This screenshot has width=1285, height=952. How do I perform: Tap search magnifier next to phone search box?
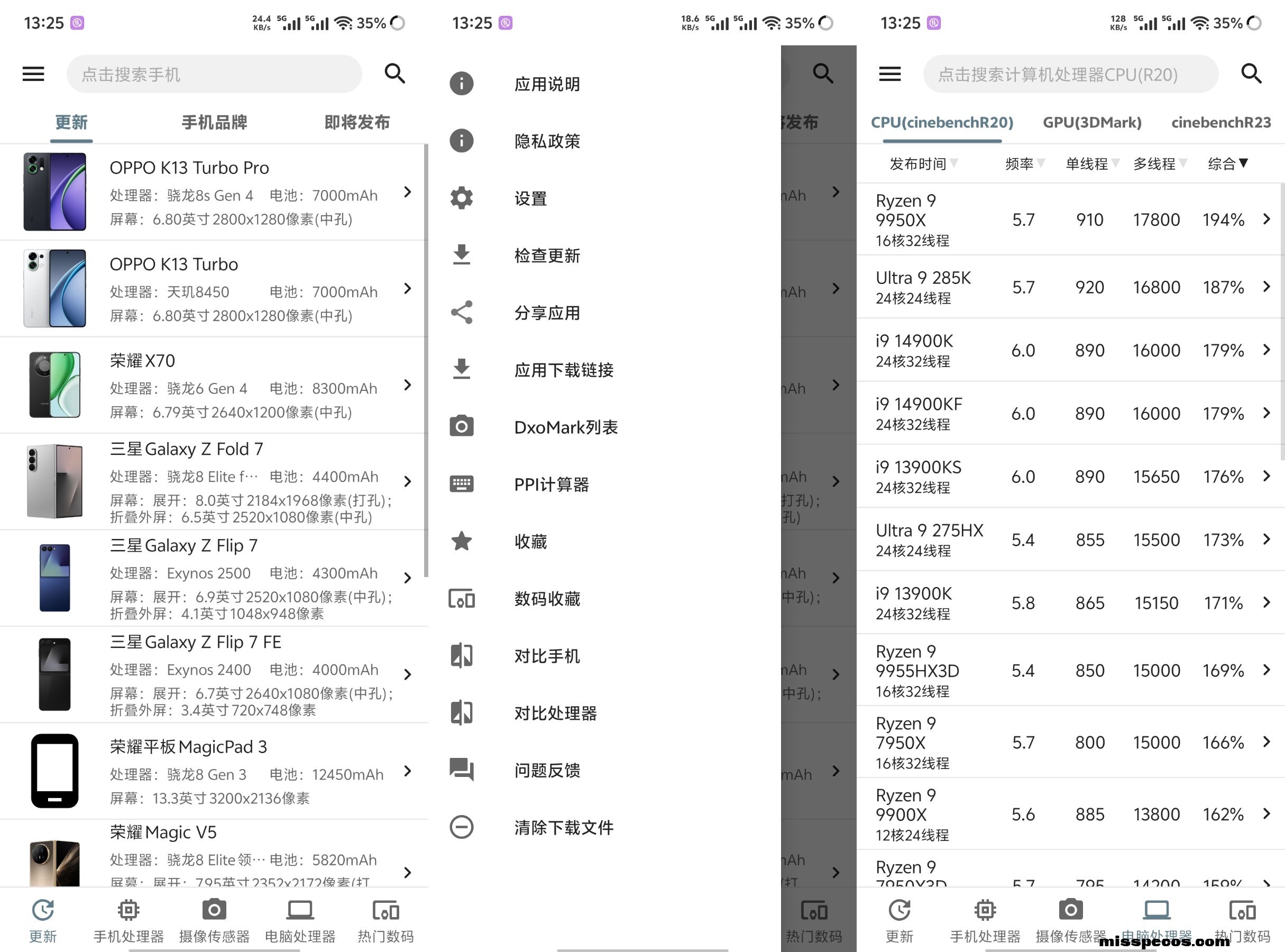(x=394, y=74)
